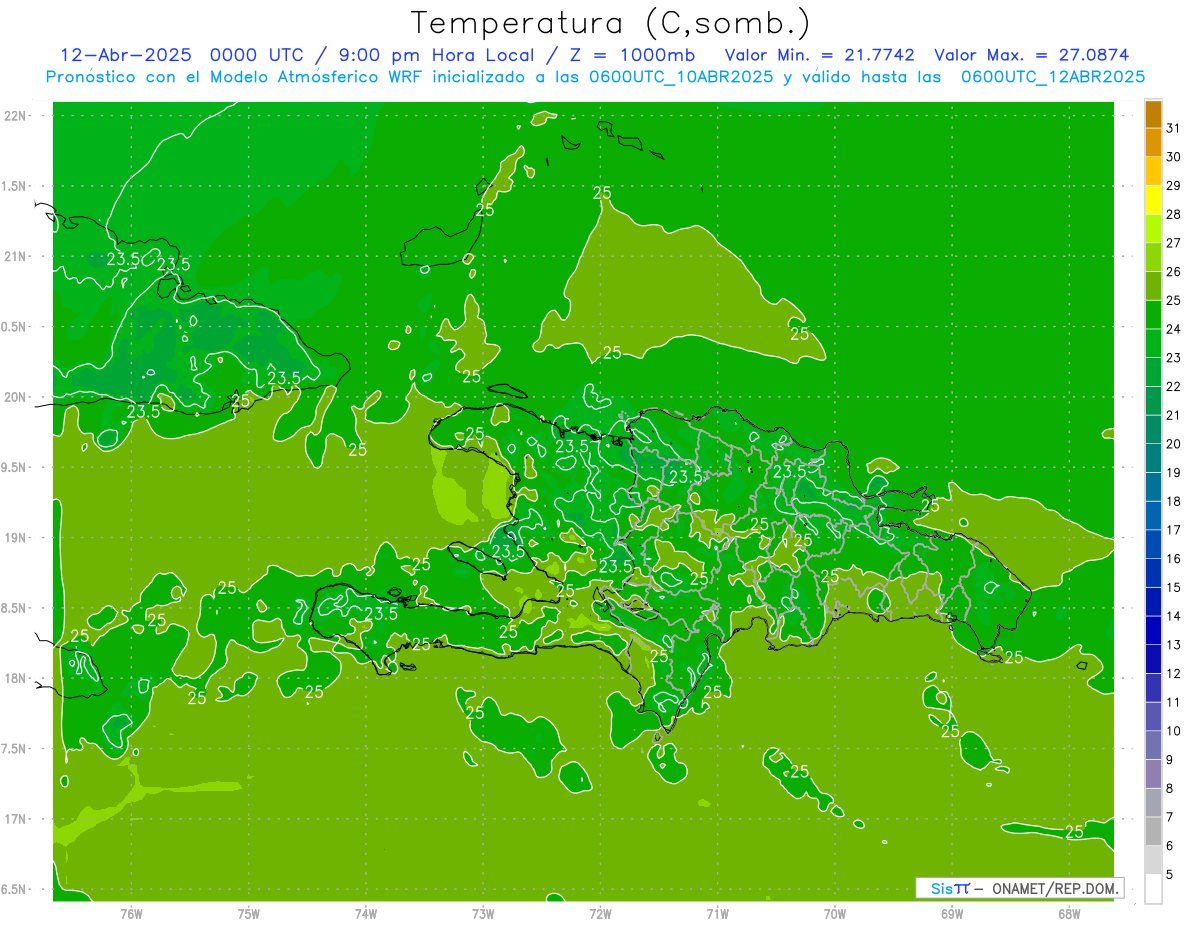Image resolution: width=1200 pixels, height=927 pixels.
Task: Click the "28" label on color scale
Action: [x=1174, y=214]
